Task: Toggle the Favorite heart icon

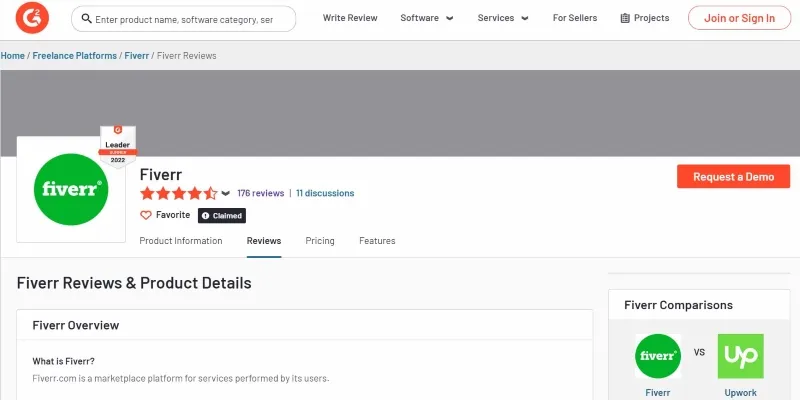Action: [x=146, y=215]
